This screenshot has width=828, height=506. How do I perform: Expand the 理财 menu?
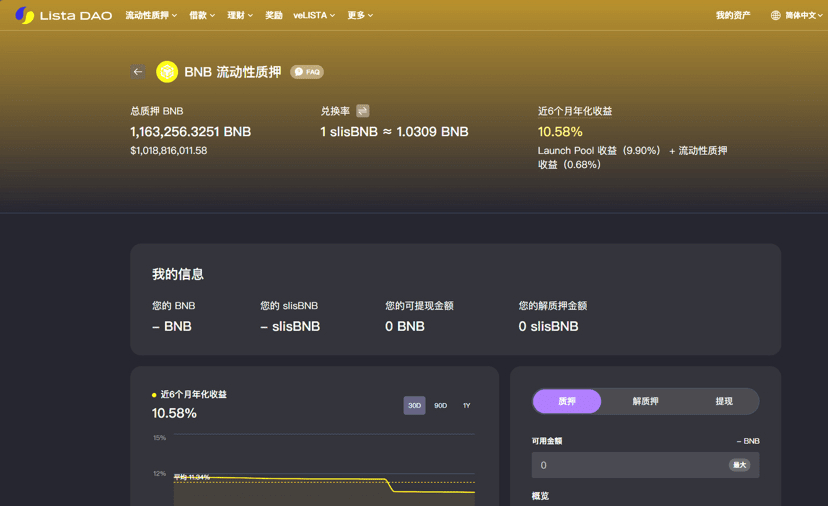point(240,15)
